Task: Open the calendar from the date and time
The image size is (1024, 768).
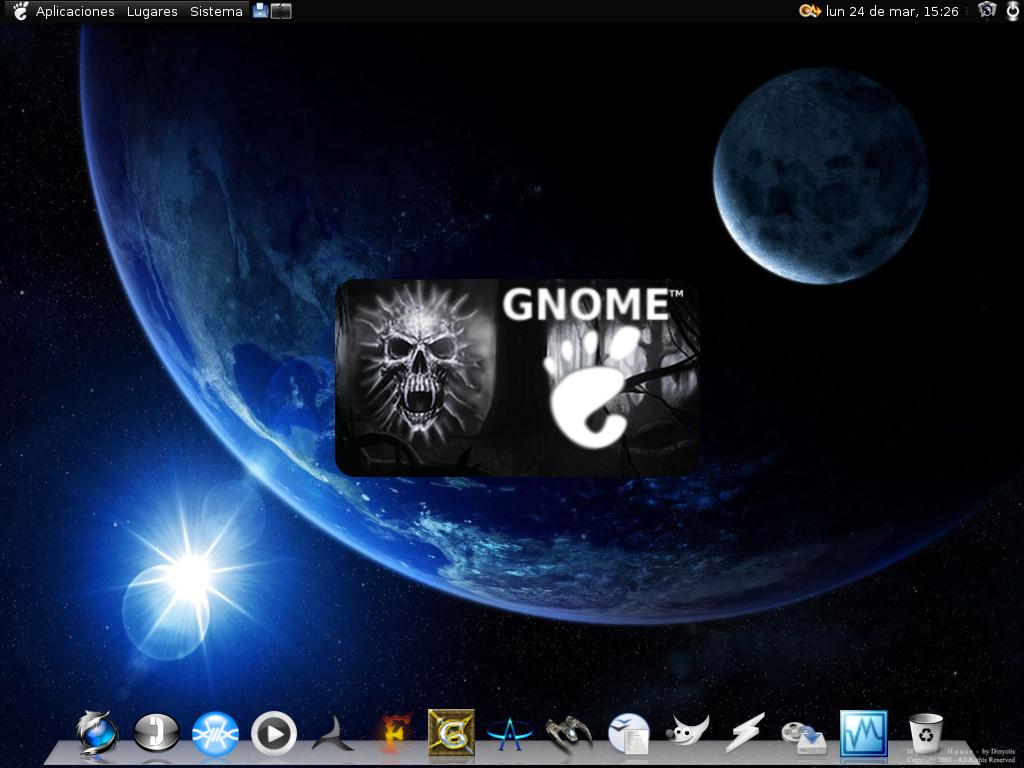Action: pos(892,11)
